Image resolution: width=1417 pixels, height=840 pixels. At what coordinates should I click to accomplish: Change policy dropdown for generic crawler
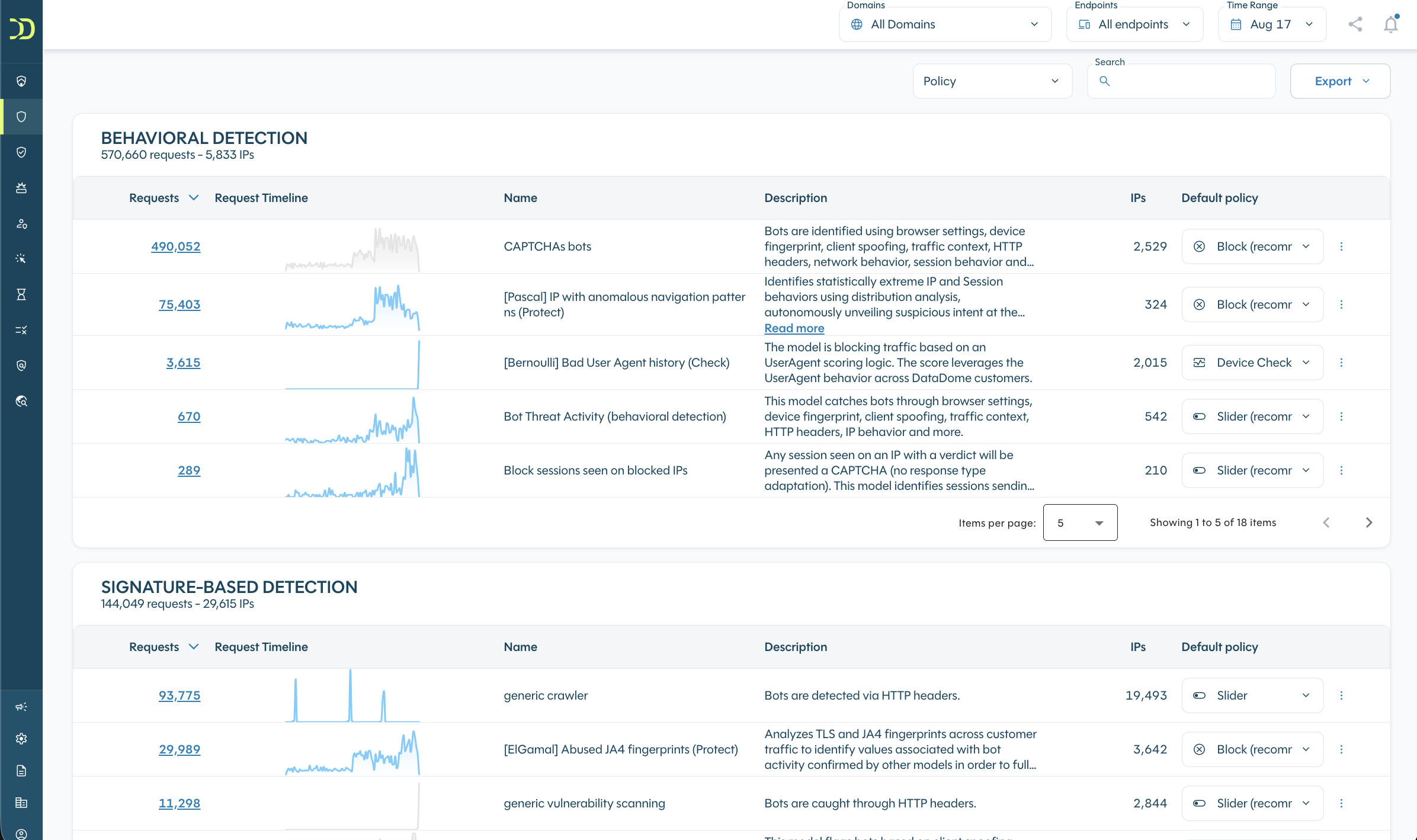[1252, 695]
